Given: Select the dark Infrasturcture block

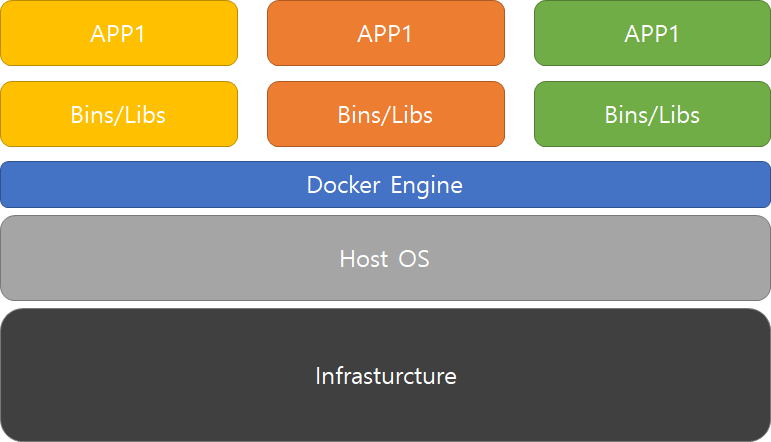Looking at the screenshot, I should click(386, 375).
